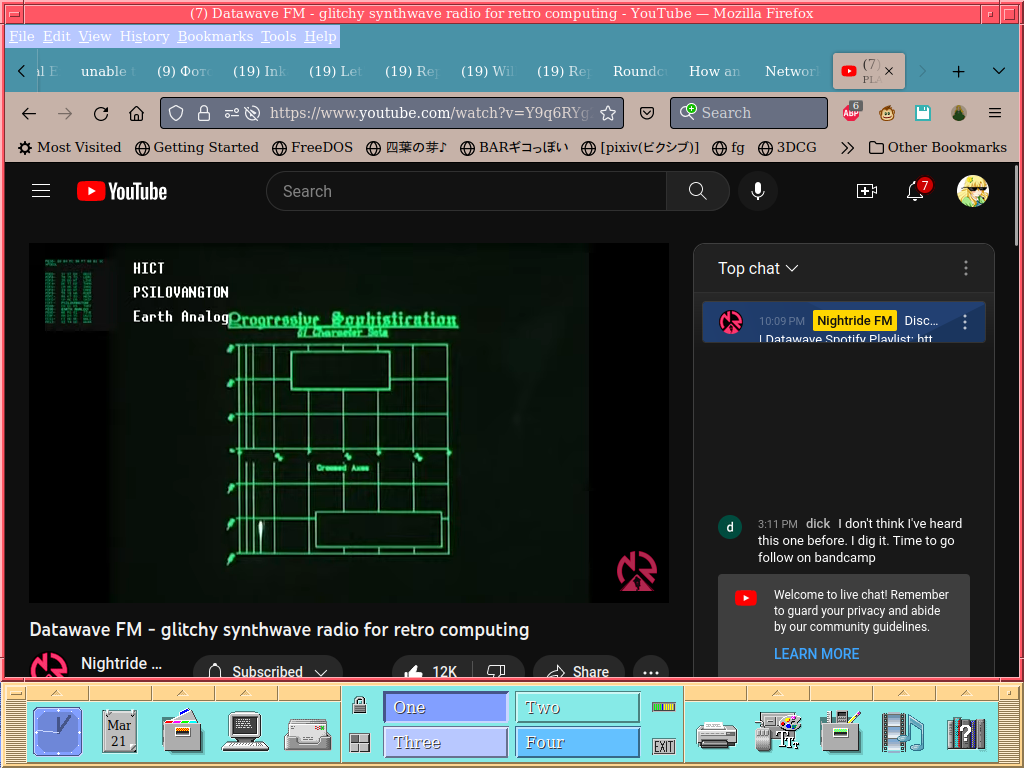This screenshot has width=1024, height=768.
Task: Open the Adblock Plus extension icon
Action: pos(851,113)
